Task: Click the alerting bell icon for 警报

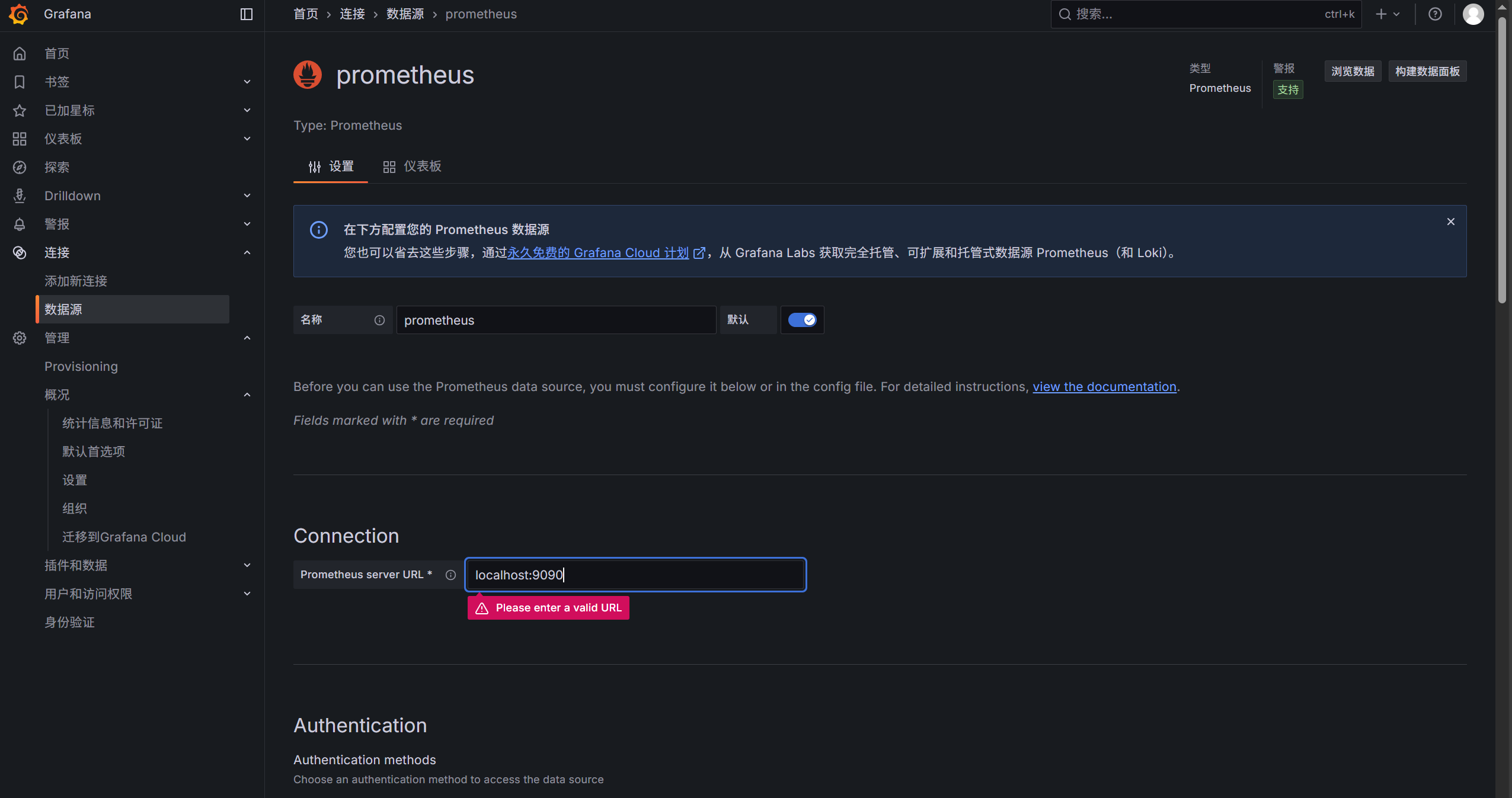Action: click(20, 224)
